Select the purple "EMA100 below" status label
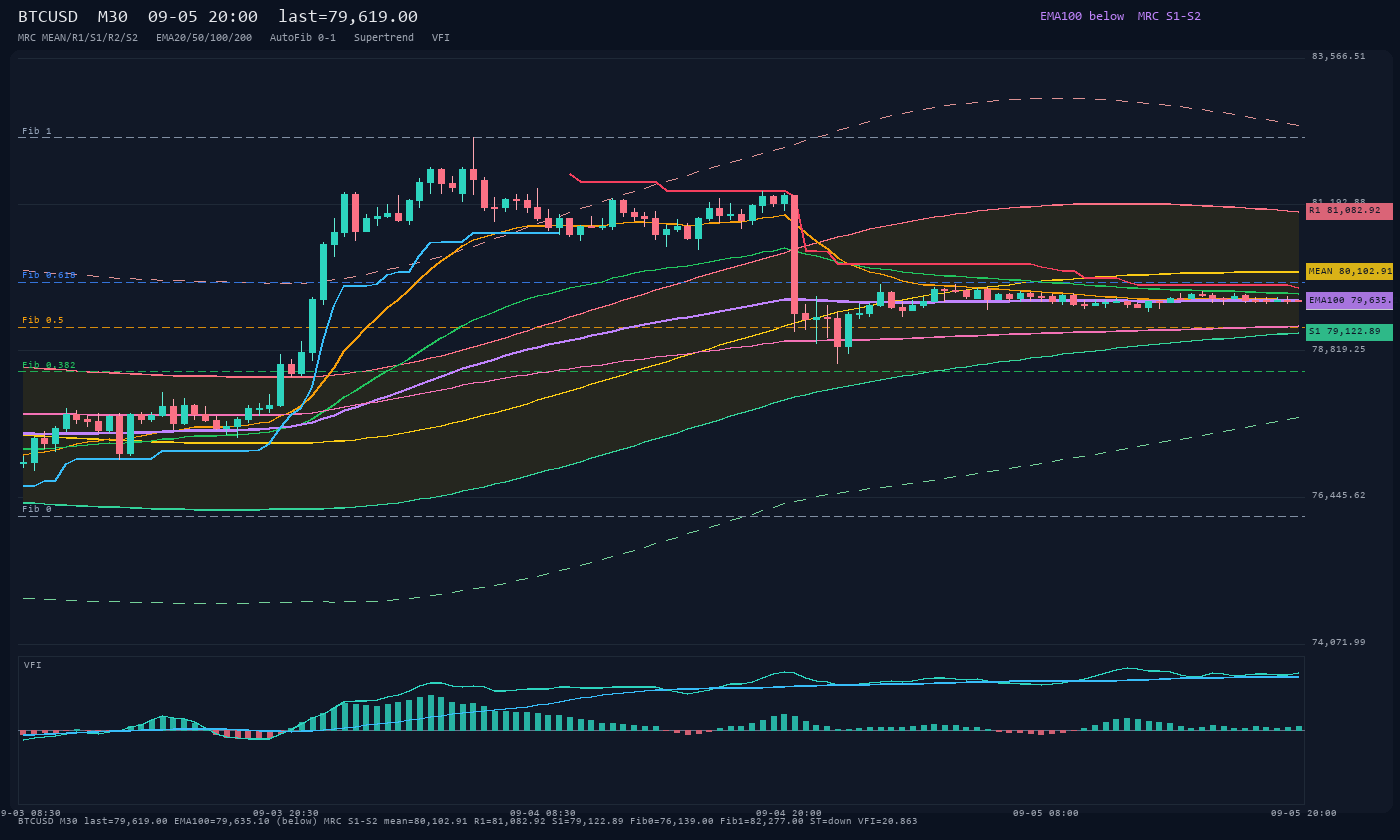This screenshot has width=1400, height=840. pos(1082,16)
